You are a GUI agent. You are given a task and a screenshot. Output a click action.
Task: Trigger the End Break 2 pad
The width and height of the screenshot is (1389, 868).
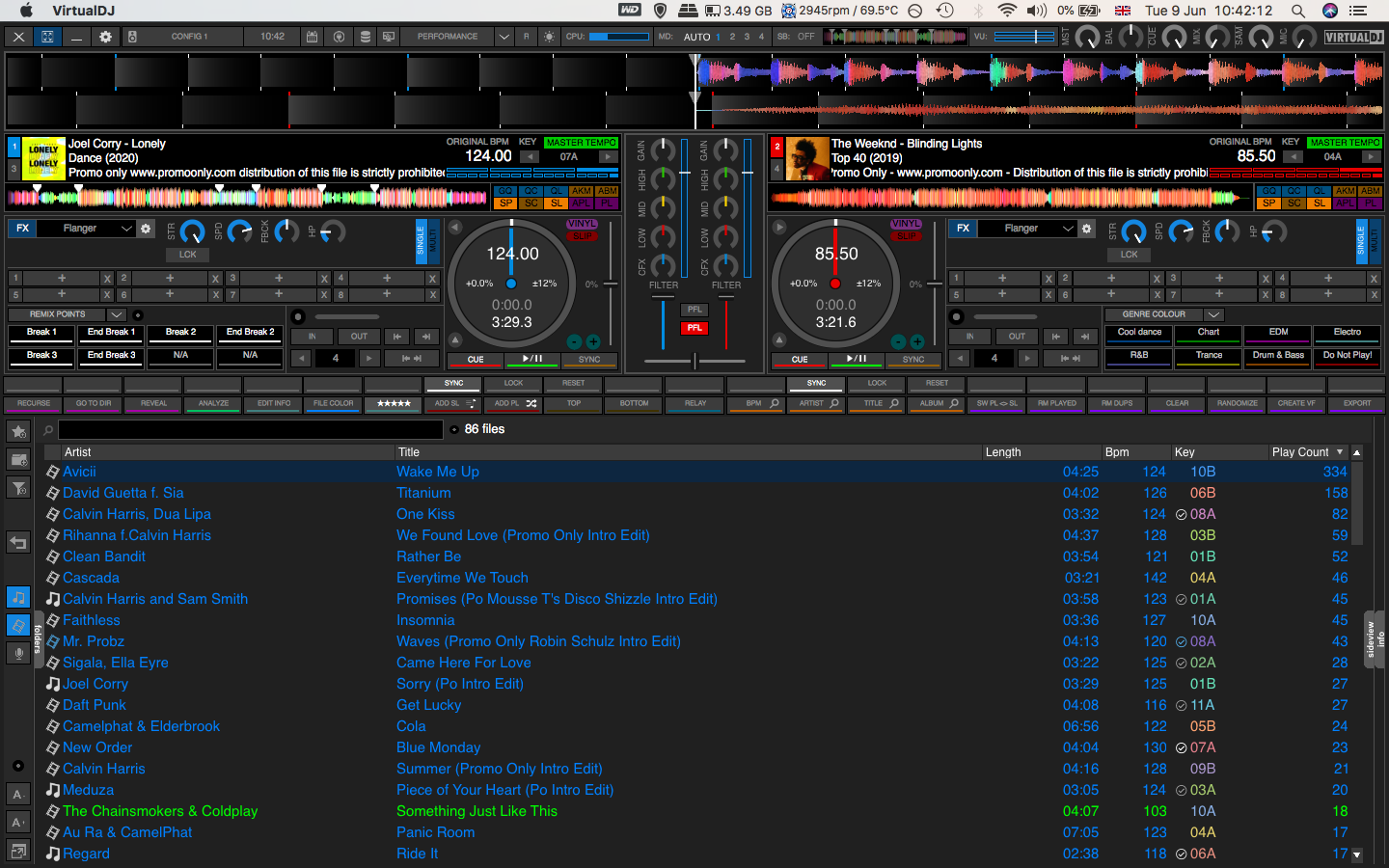click(x=250, y=335)
